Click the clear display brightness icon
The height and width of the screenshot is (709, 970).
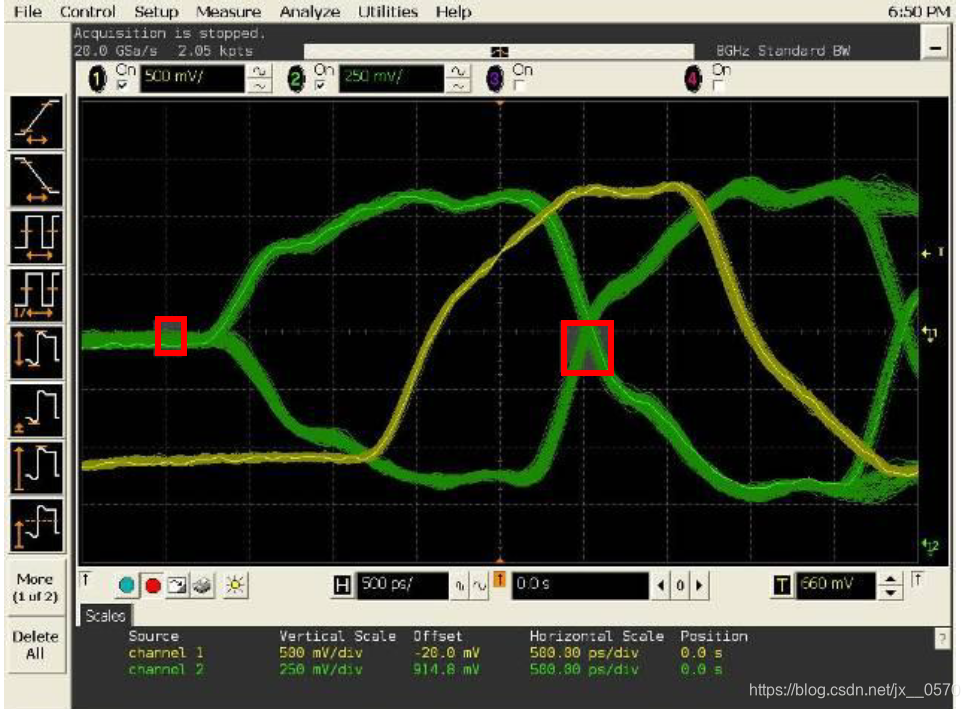(x=233, y=587)
